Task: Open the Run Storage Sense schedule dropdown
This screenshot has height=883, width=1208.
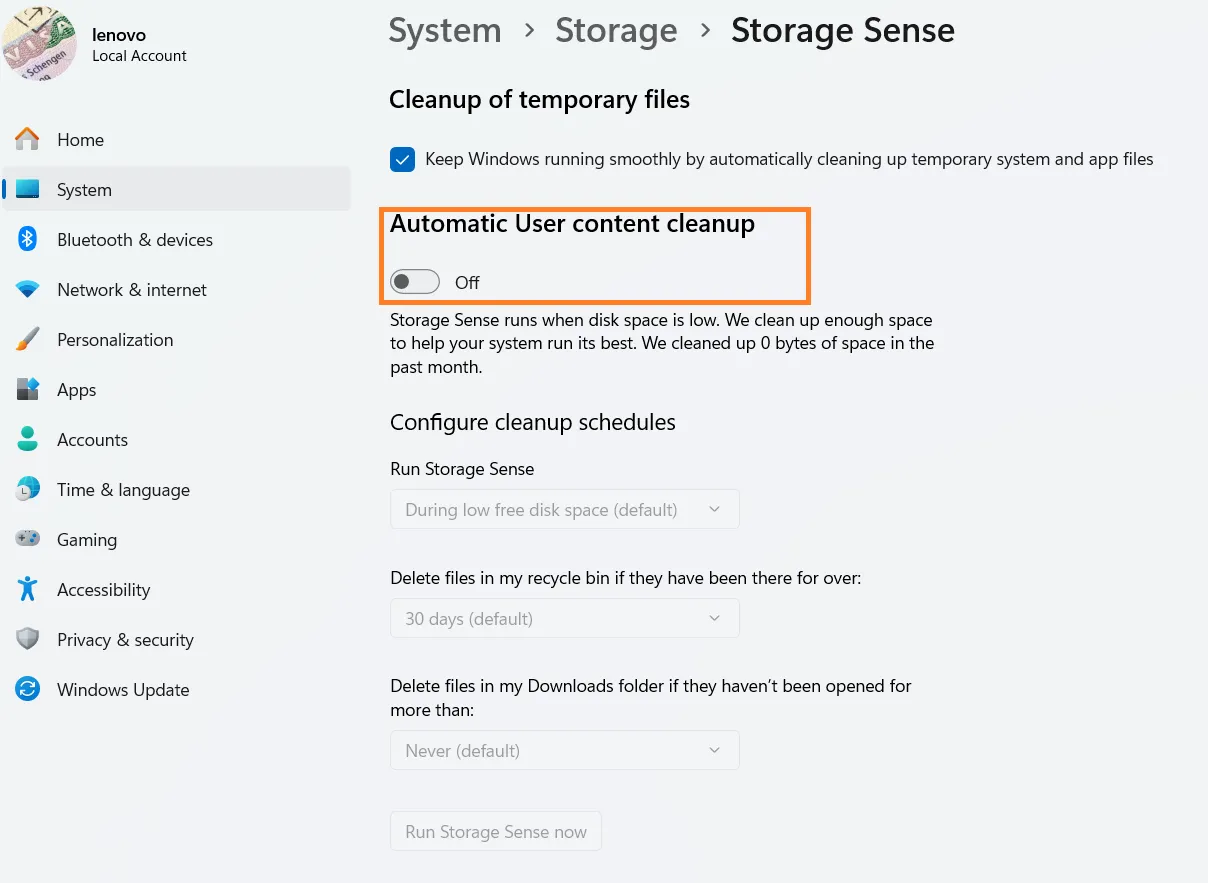Action: [564, 509]
